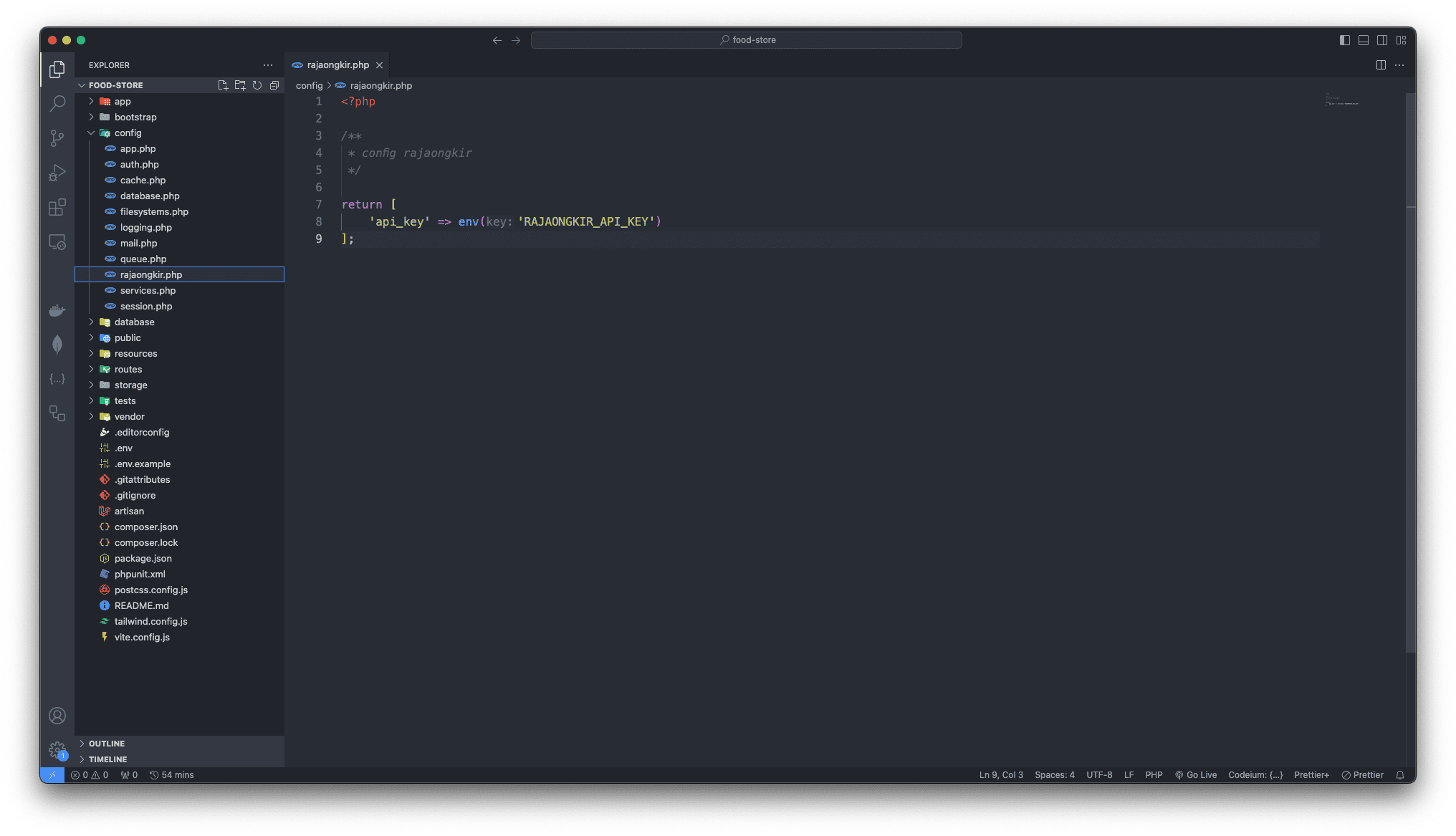
Task: Open the Run and Debug view
Action: pos(57,173)
